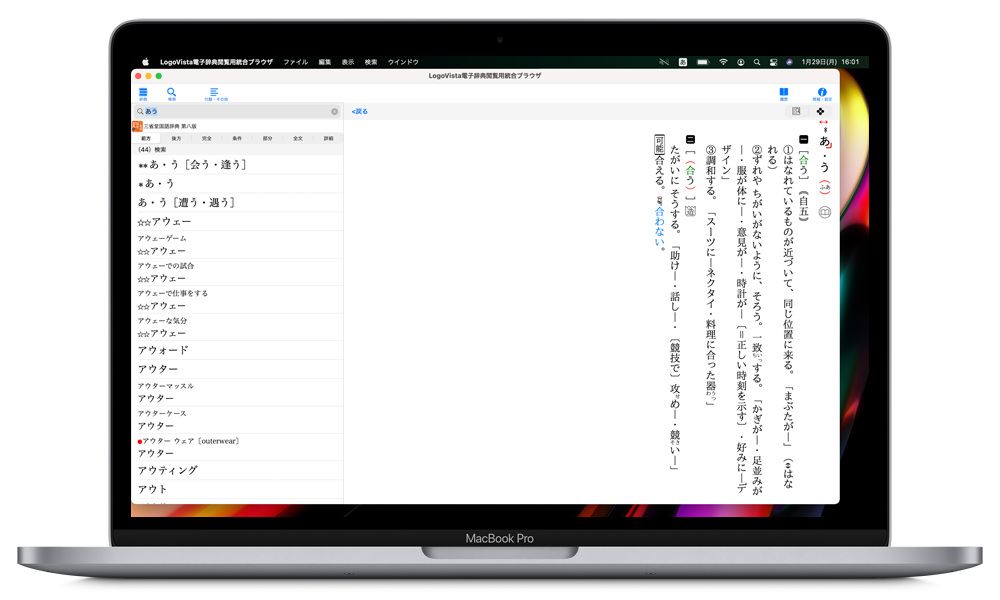Select the アウター ウェア〔outerwear〕 result row
The image size is (1000, 600).
(237, 447)
